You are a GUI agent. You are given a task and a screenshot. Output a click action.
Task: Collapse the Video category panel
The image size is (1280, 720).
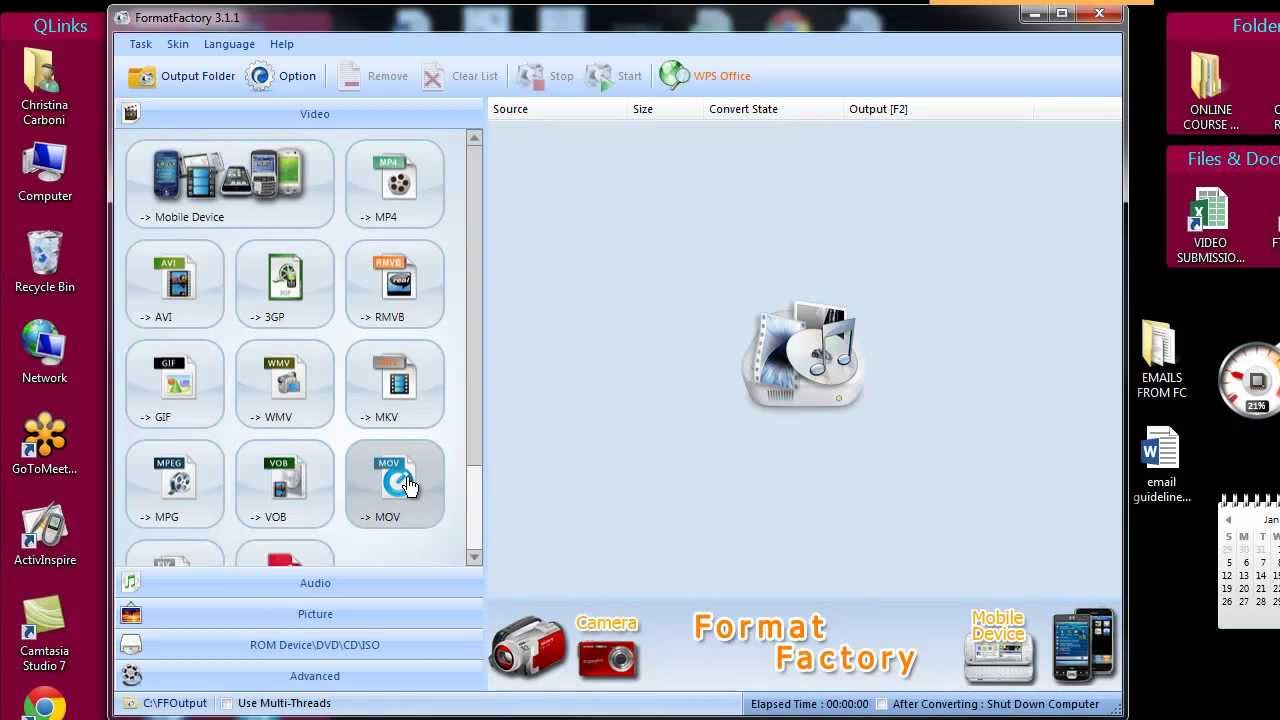coord(300,114)
